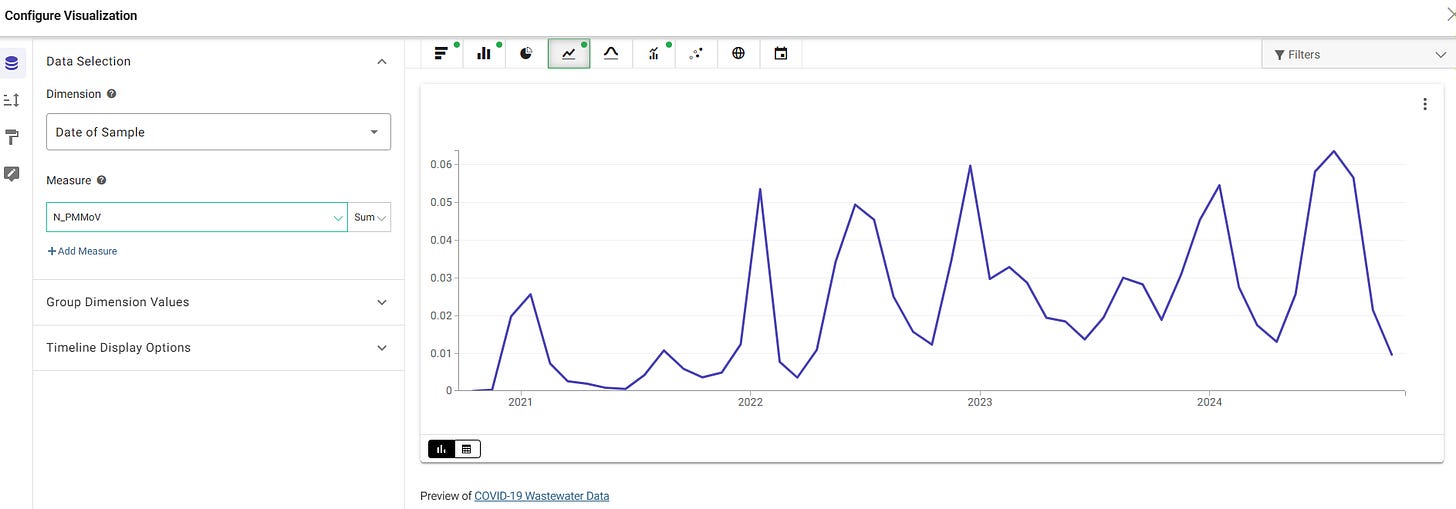Open the Sum aggregation dropdown

click(369, 217)
